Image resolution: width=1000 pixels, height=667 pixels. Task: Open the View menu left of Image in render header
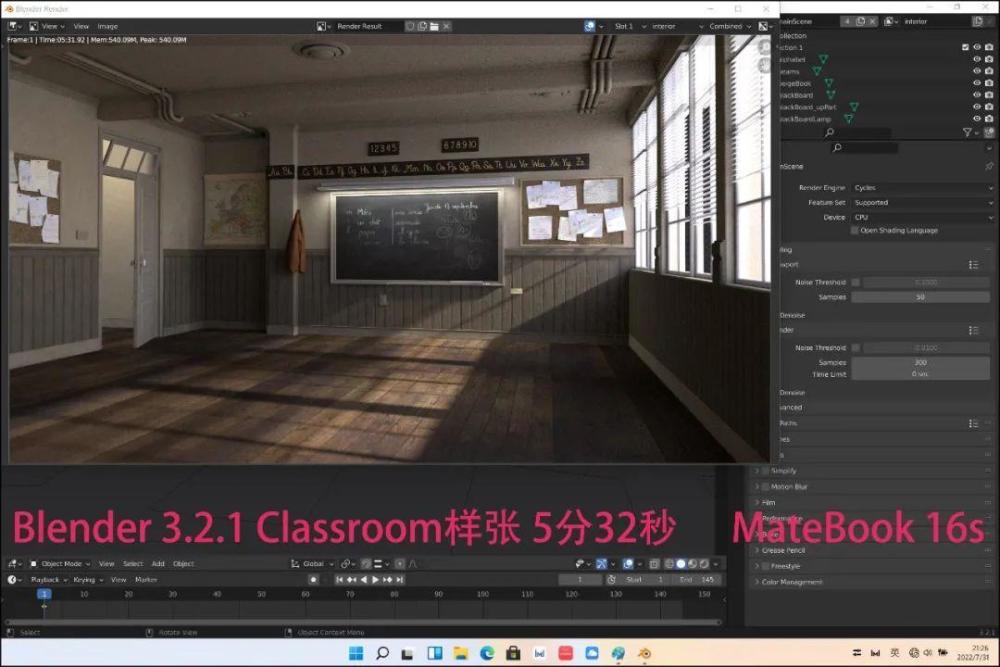tap(81, 26)
